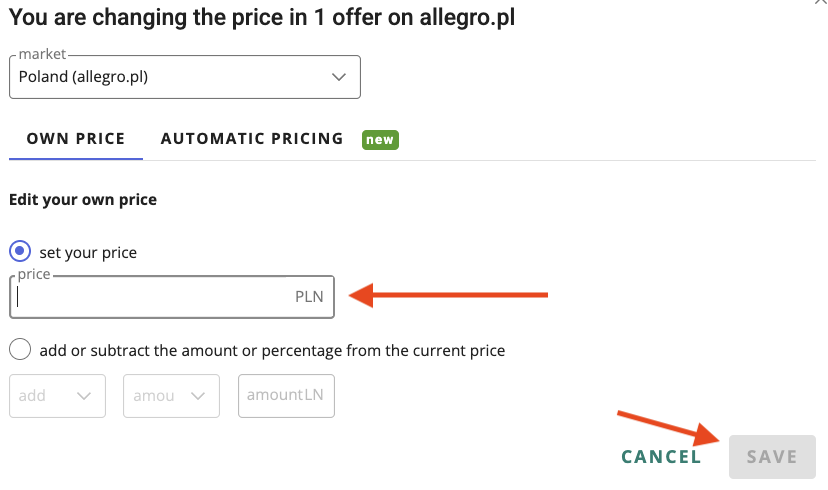Click the chevron on the amount type dropdown
This screenshot has height=490, width=828.
click(x=198, y=396)
